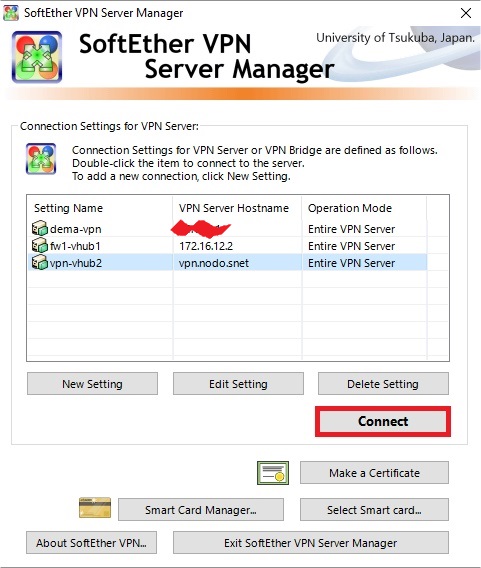
Task: Click the vpn.nodo.snet hostname cell
Action: click(214, 263)
